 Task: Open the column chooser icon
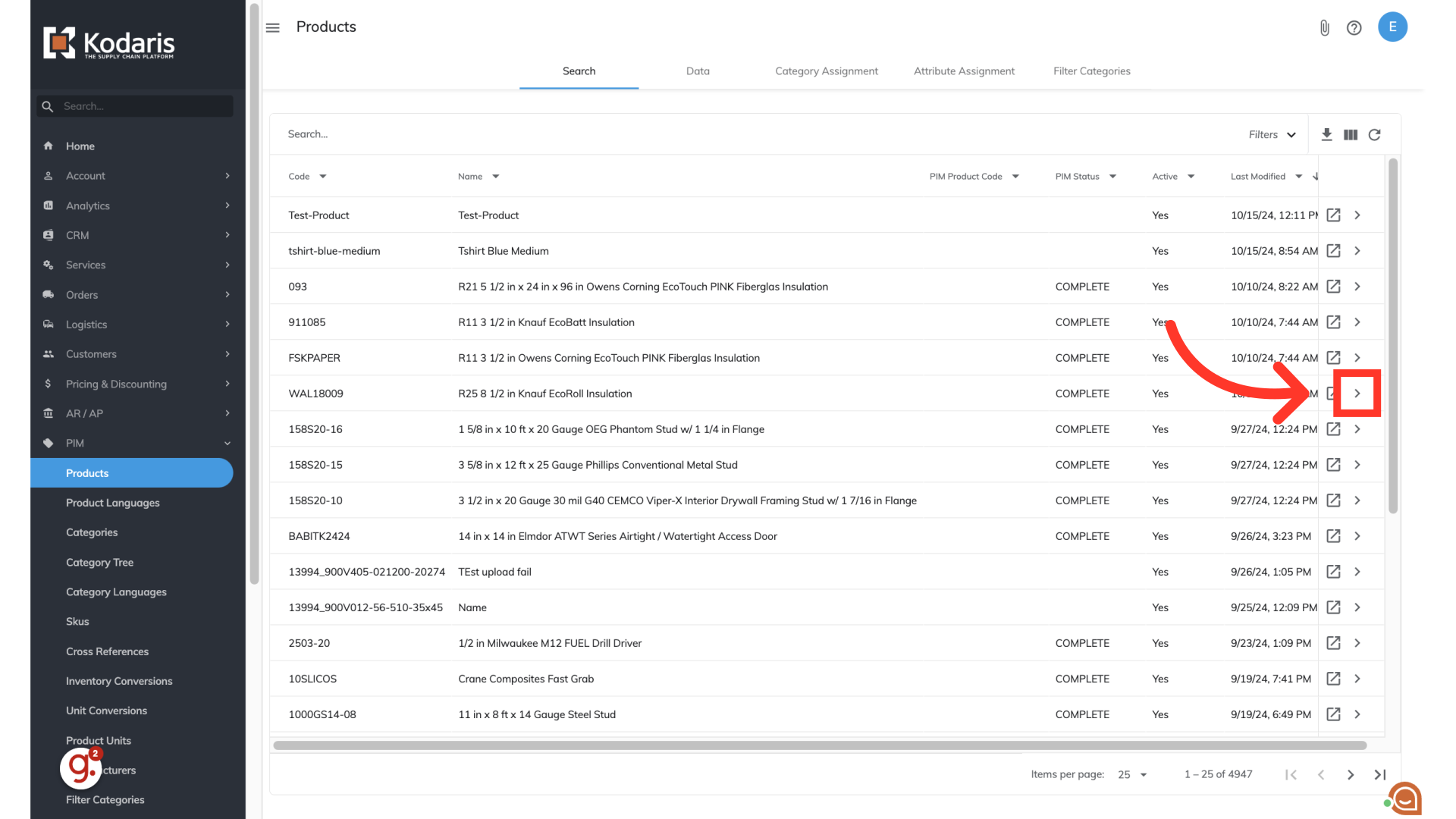(x=1351, y=134)
